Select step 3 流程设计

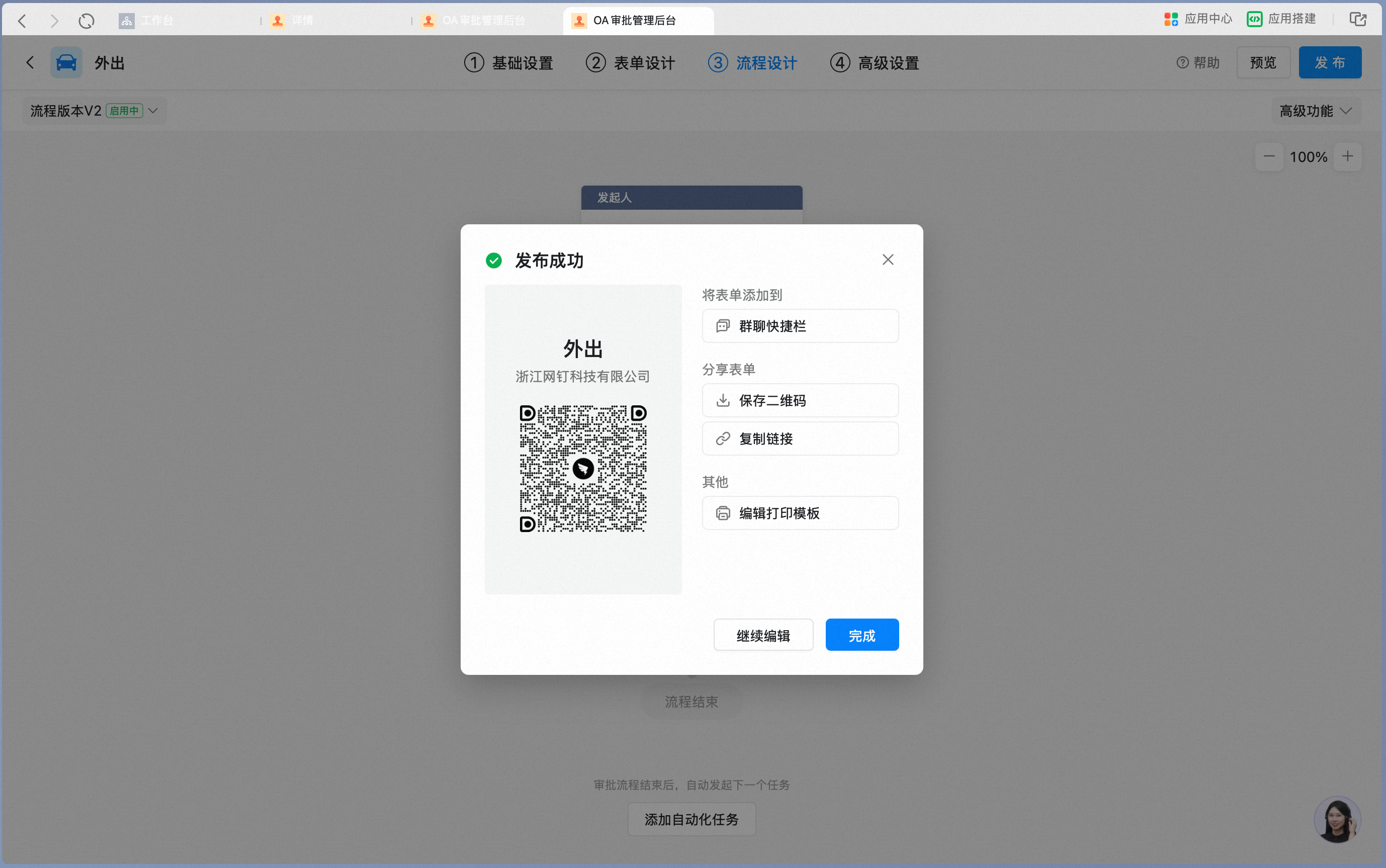pos(752,62)
